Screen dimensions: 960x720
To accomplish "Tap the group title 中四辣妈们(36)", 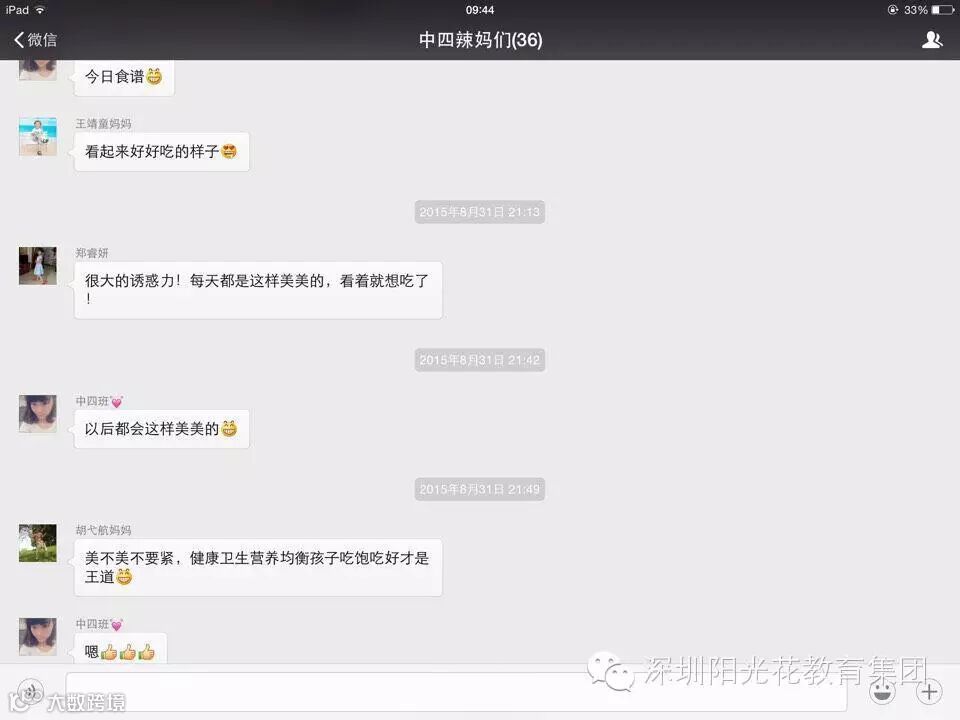I will pos(481,40).
